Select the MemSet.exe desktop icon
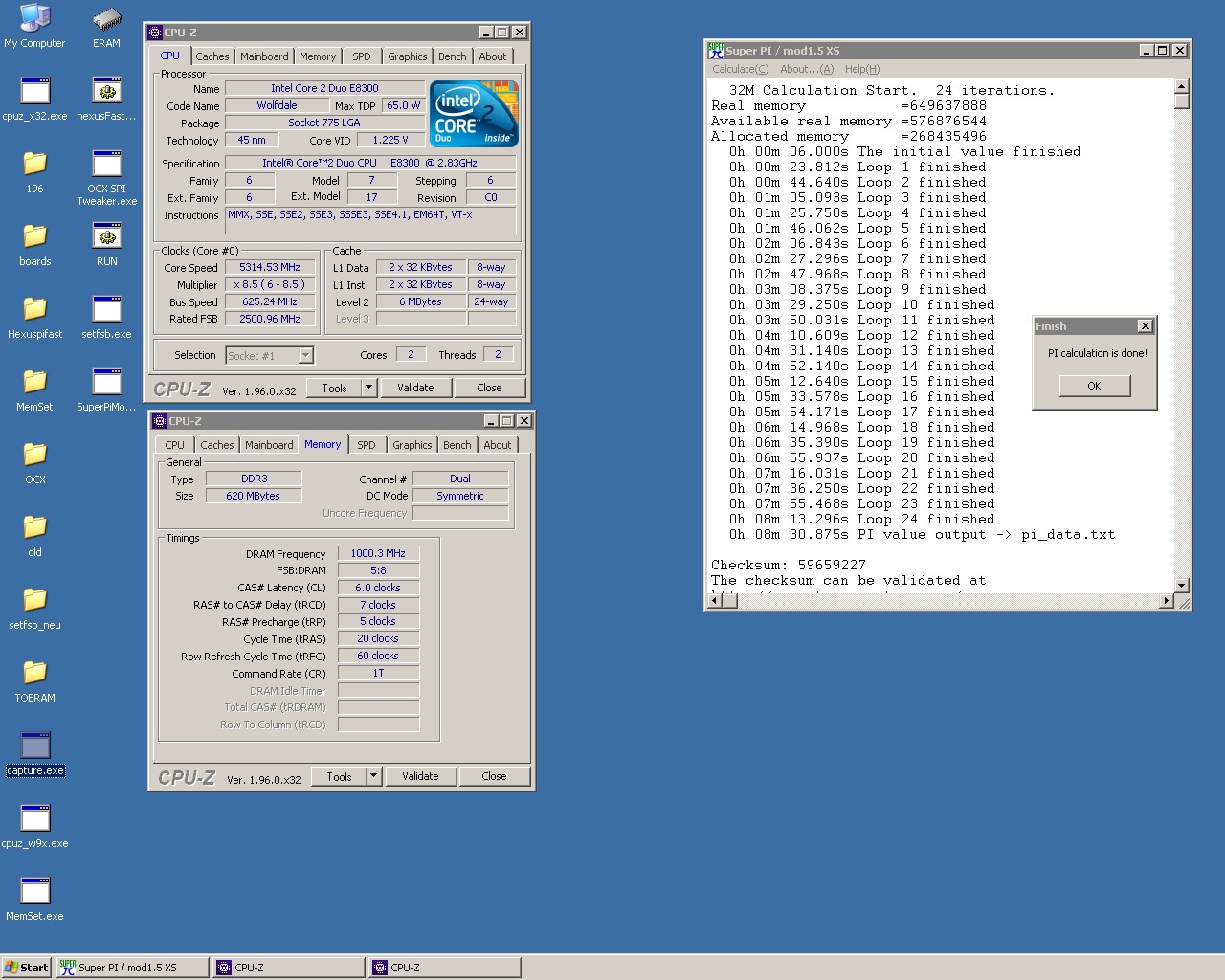The height and width of the screenshot is (980, 1225). pos(34,900)
